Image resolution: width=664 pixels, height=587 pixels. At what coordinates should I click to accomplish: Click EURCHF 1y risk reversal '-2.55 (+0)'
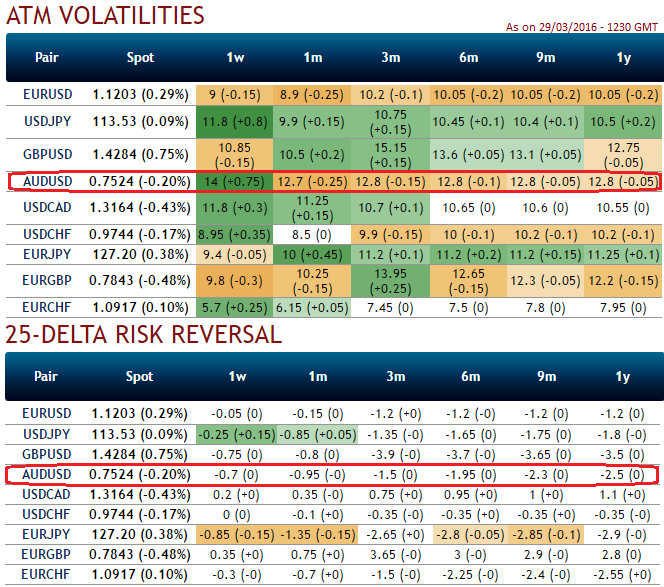[622, 575]
